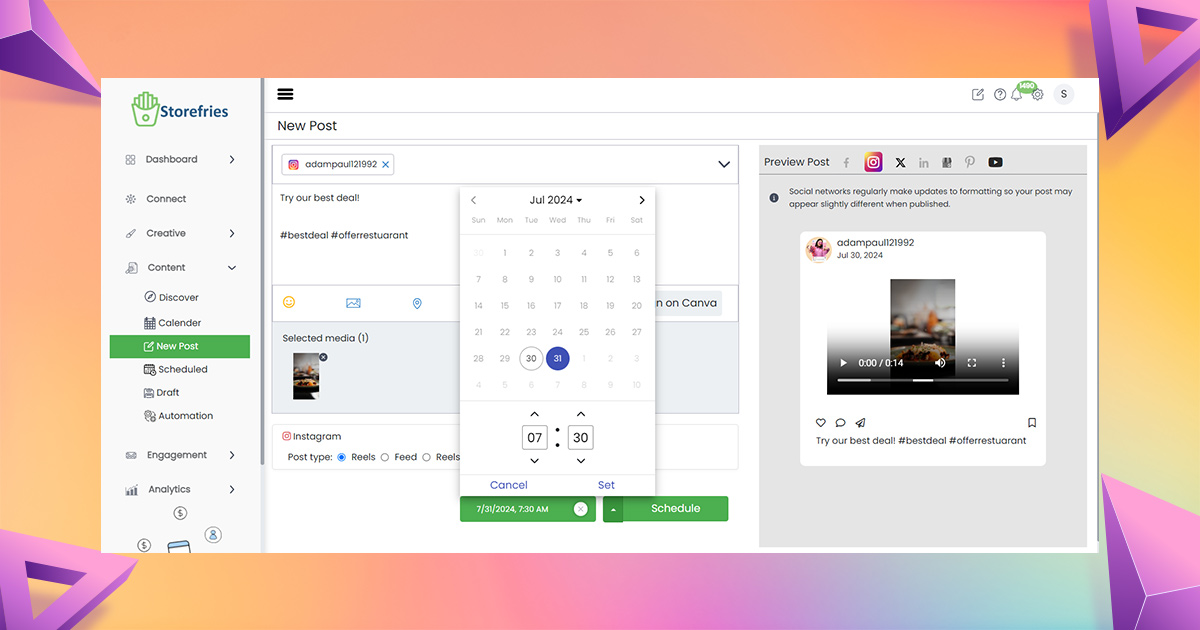Open the Jul 2024 month dropdown
This screenshot has height=630, width=1200.
[555, 200]
